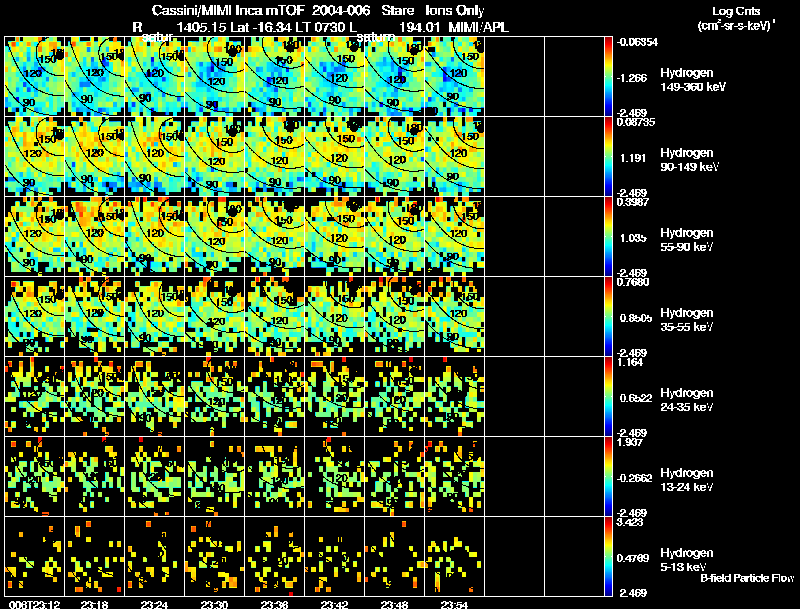Click the '23:24' time label
The width and height of the screenshot is (800, 609).
155,604
